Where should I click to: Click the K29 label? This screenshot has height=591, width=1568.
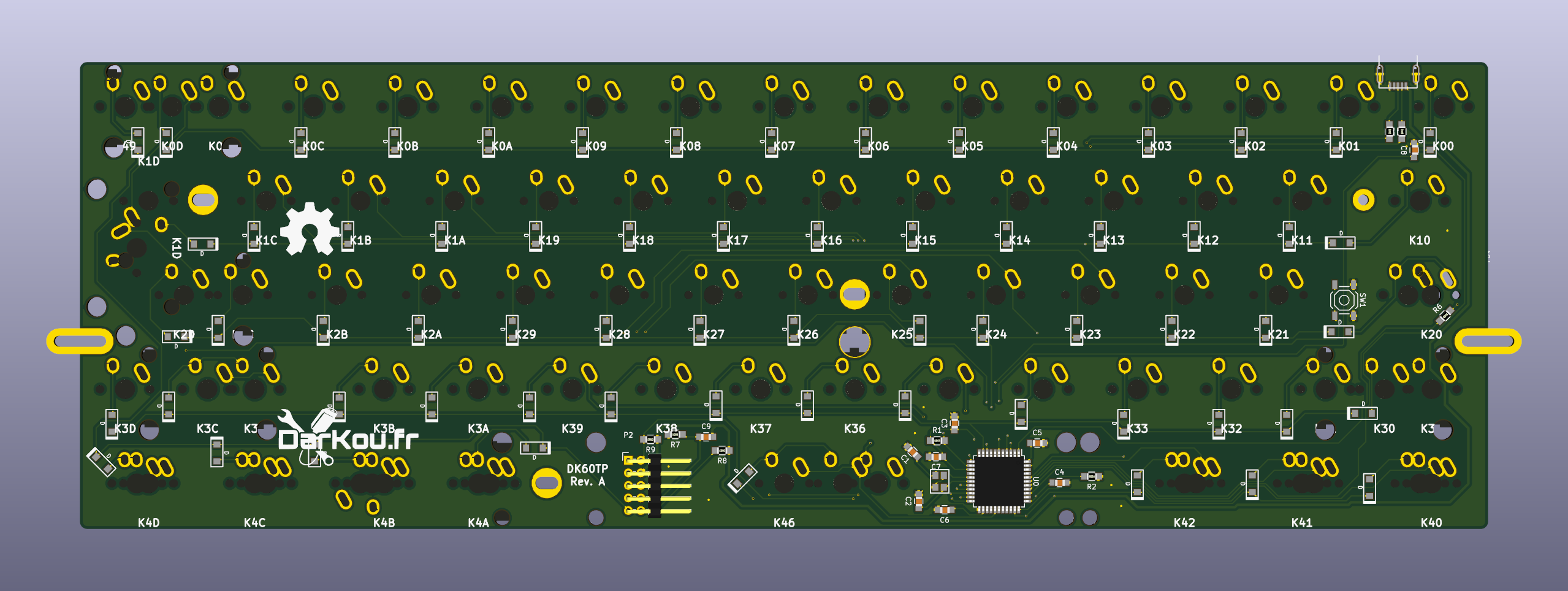point(525,334)
